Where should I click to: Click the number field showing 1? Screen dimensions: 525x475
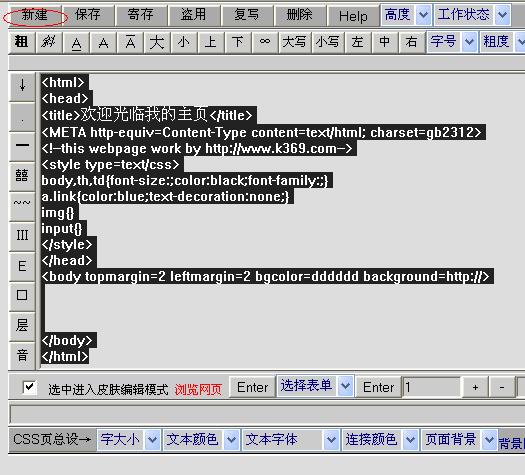[431, 387]
